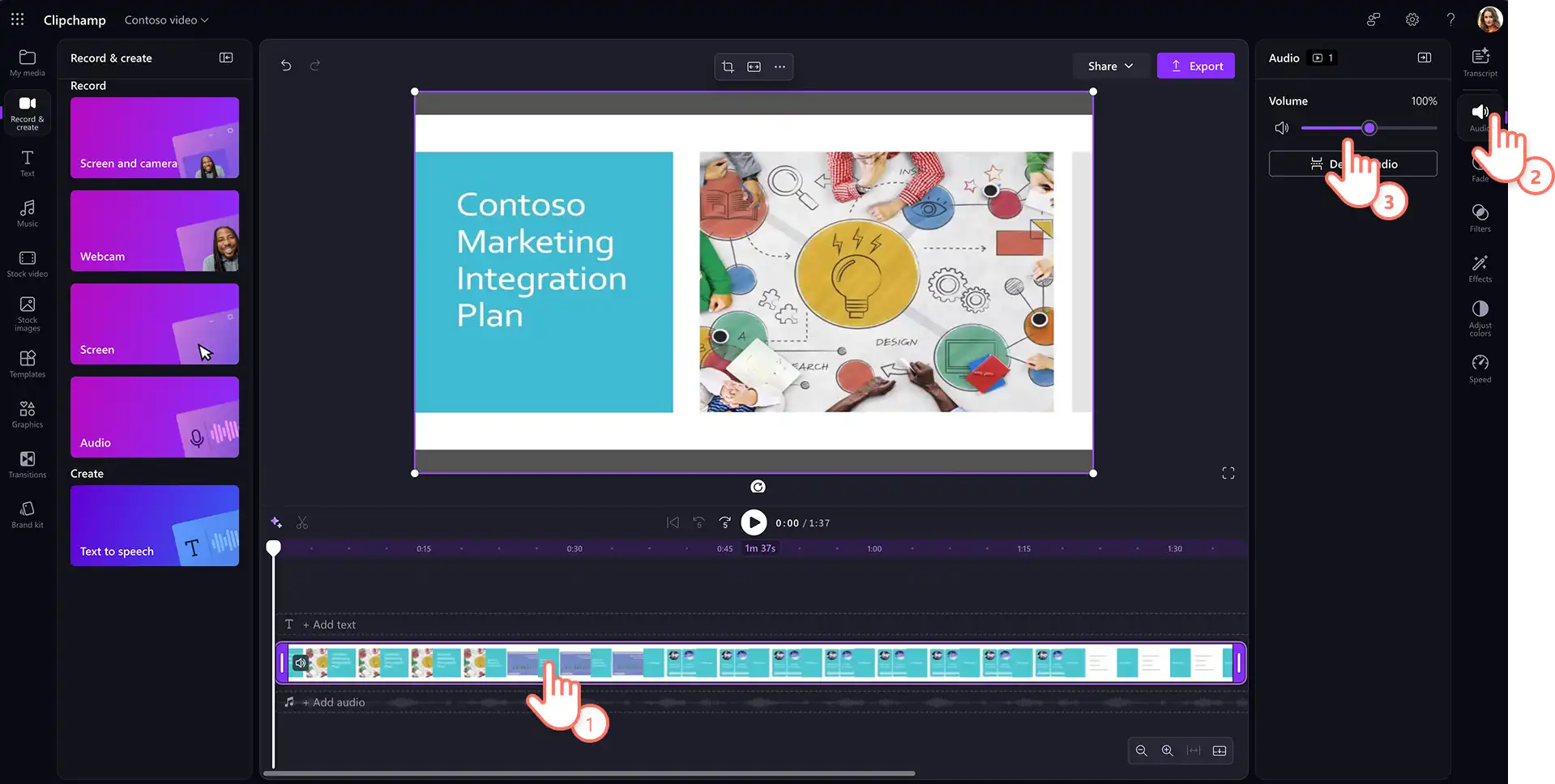Click the volume slider handle
Image resolution: width=1555 pixels, height=784 pixels.
pos(1369,128)
